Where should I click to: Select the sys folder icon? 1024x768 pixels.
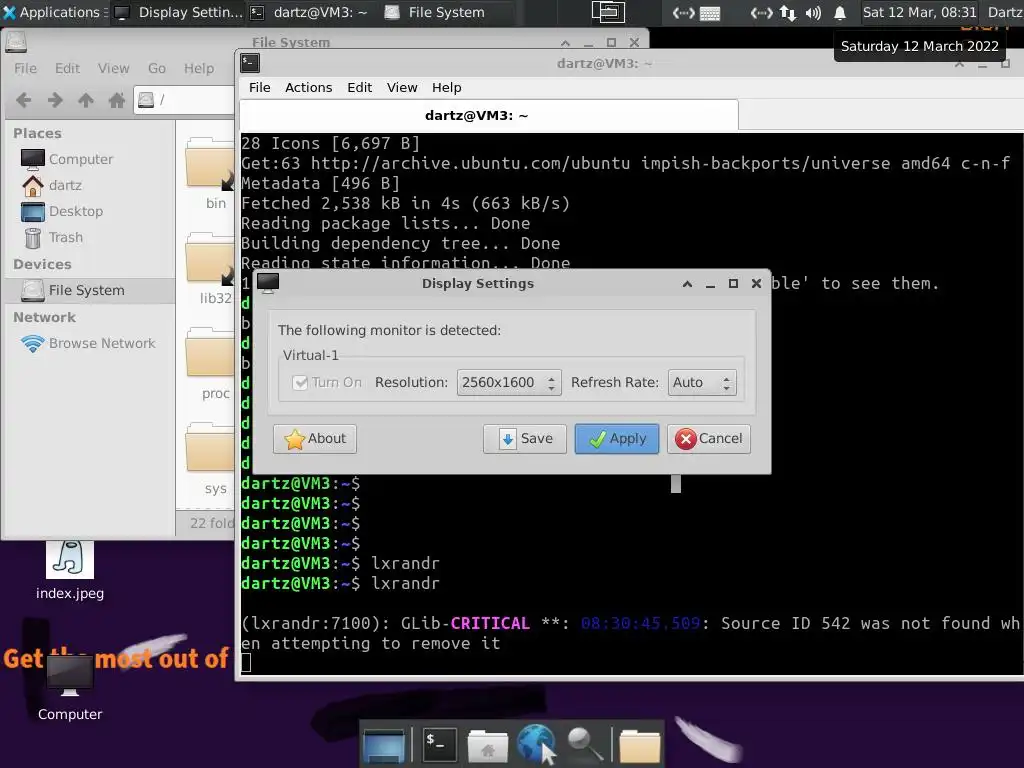(x=210, y=448)
